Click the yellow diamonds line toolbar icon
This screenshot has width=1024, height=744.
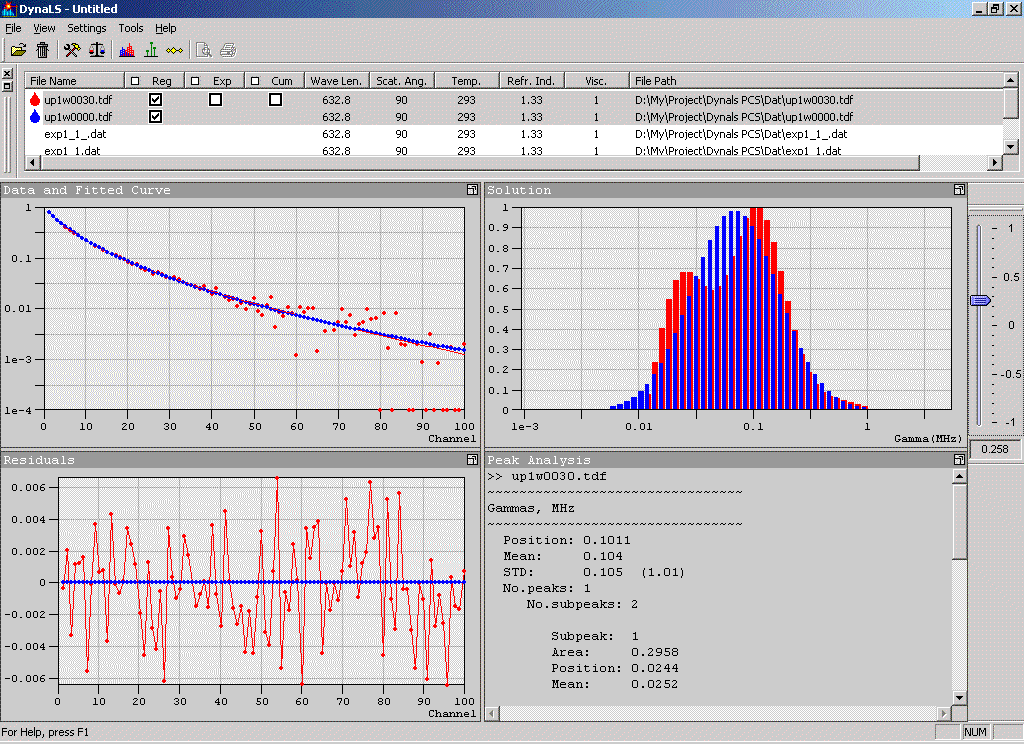[175, 50]
